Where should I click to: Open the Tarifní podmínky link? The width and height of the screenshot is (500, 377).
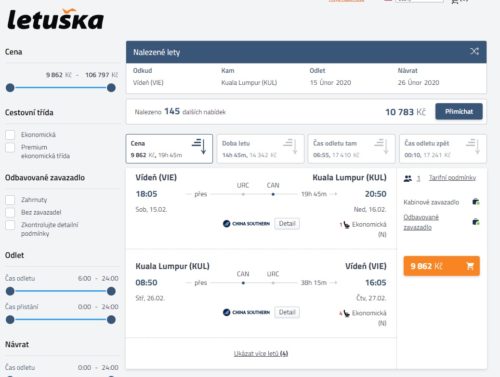tap(452, 178)
